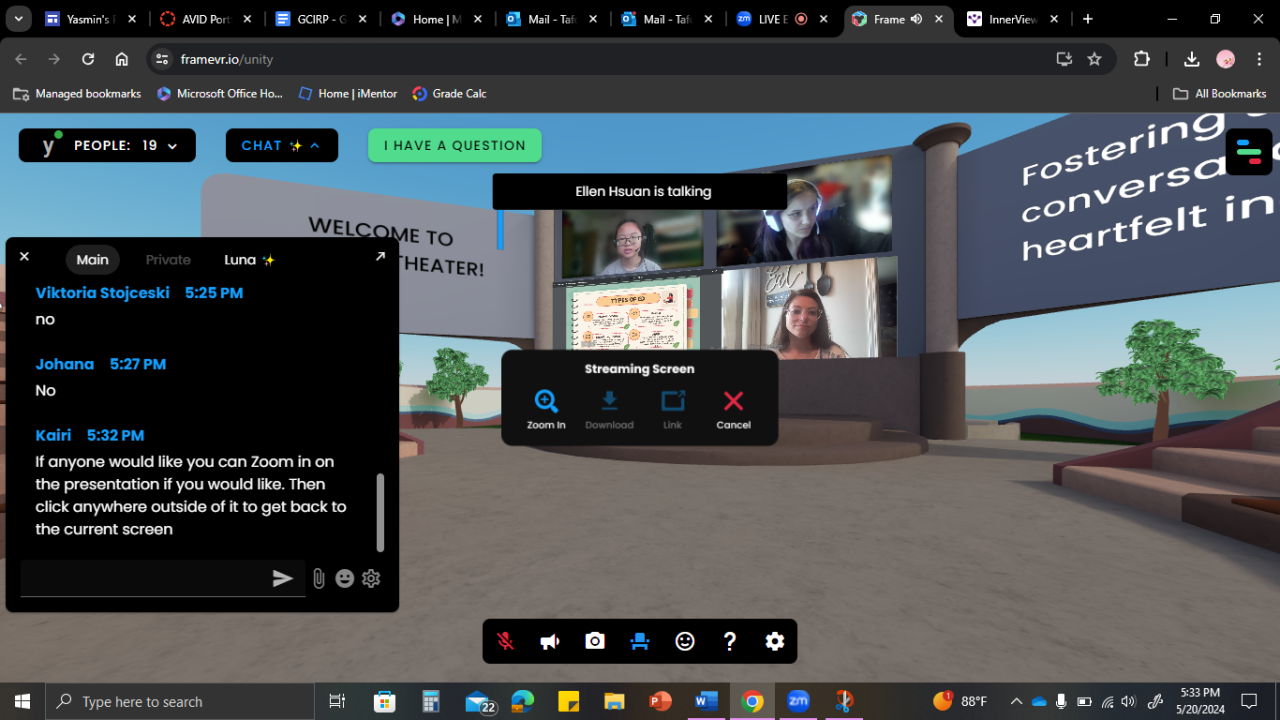Click Kairi's name in chat
1280x720 pixels.
(54, 435)
